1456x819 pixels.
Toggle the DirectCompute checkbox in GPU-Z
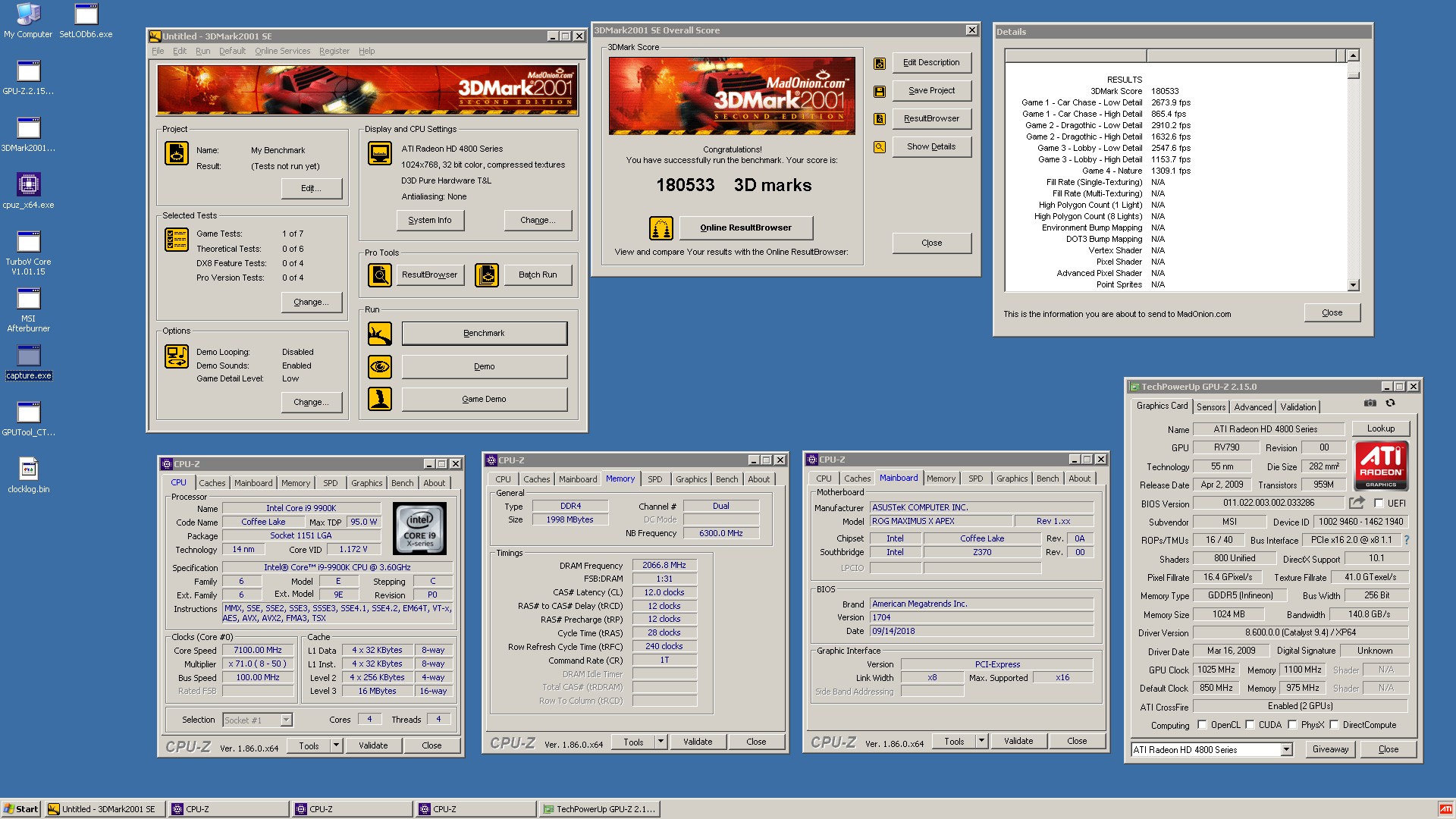pos(1334,725)
